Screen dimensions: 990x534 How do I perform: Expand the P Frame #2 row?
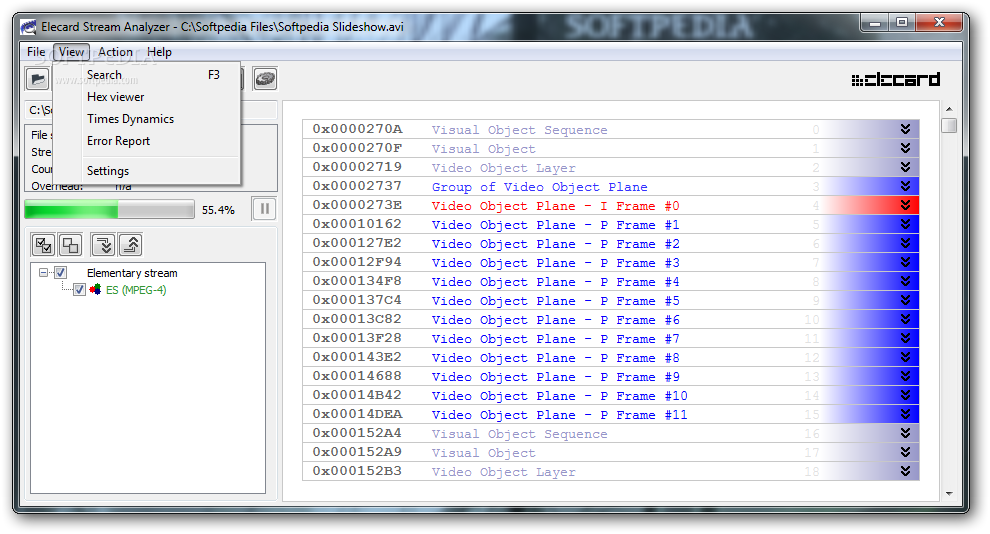905,243
